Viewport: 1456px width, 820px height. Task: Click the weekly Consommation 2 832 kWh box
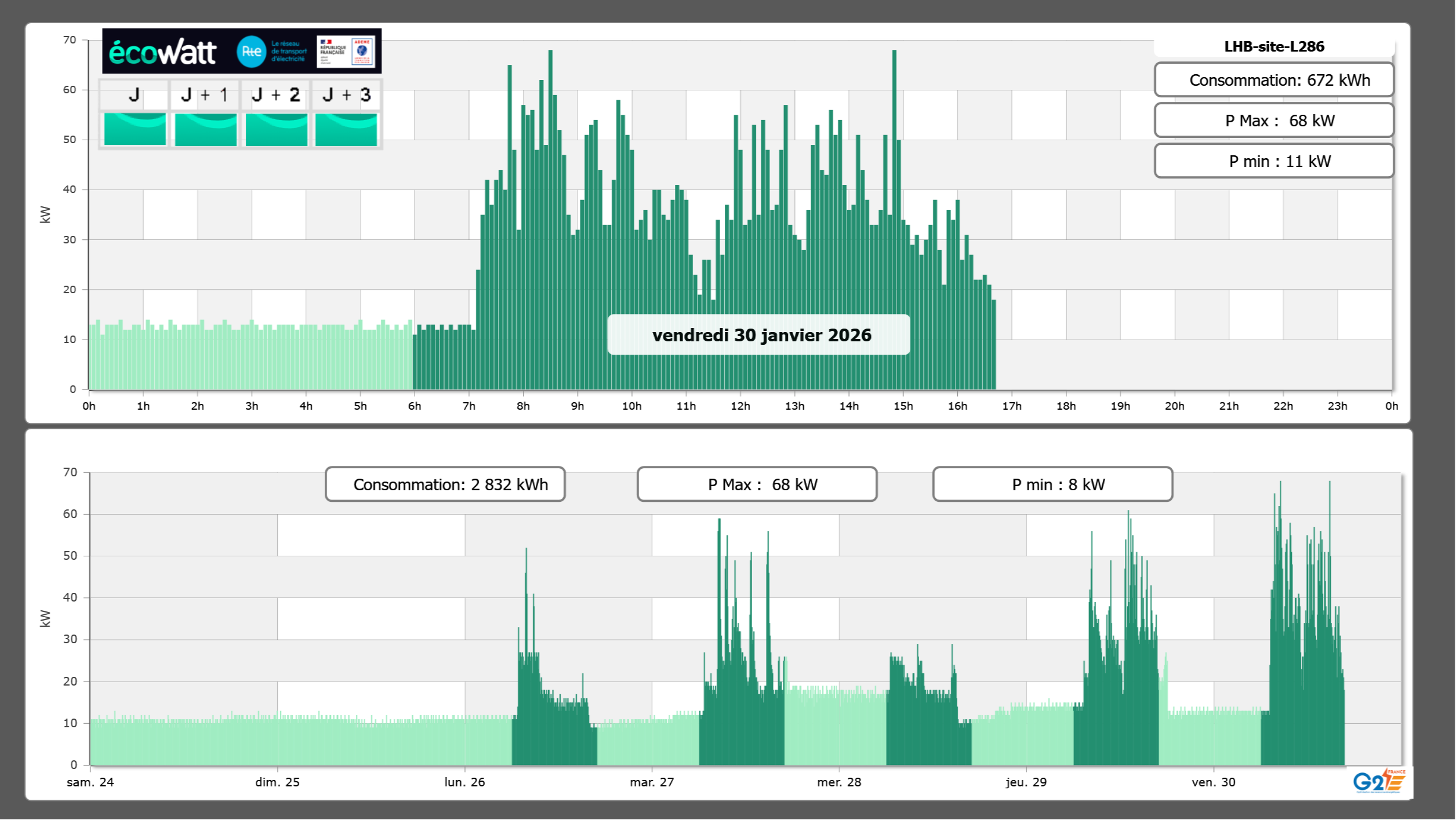(x=445, y=484)
